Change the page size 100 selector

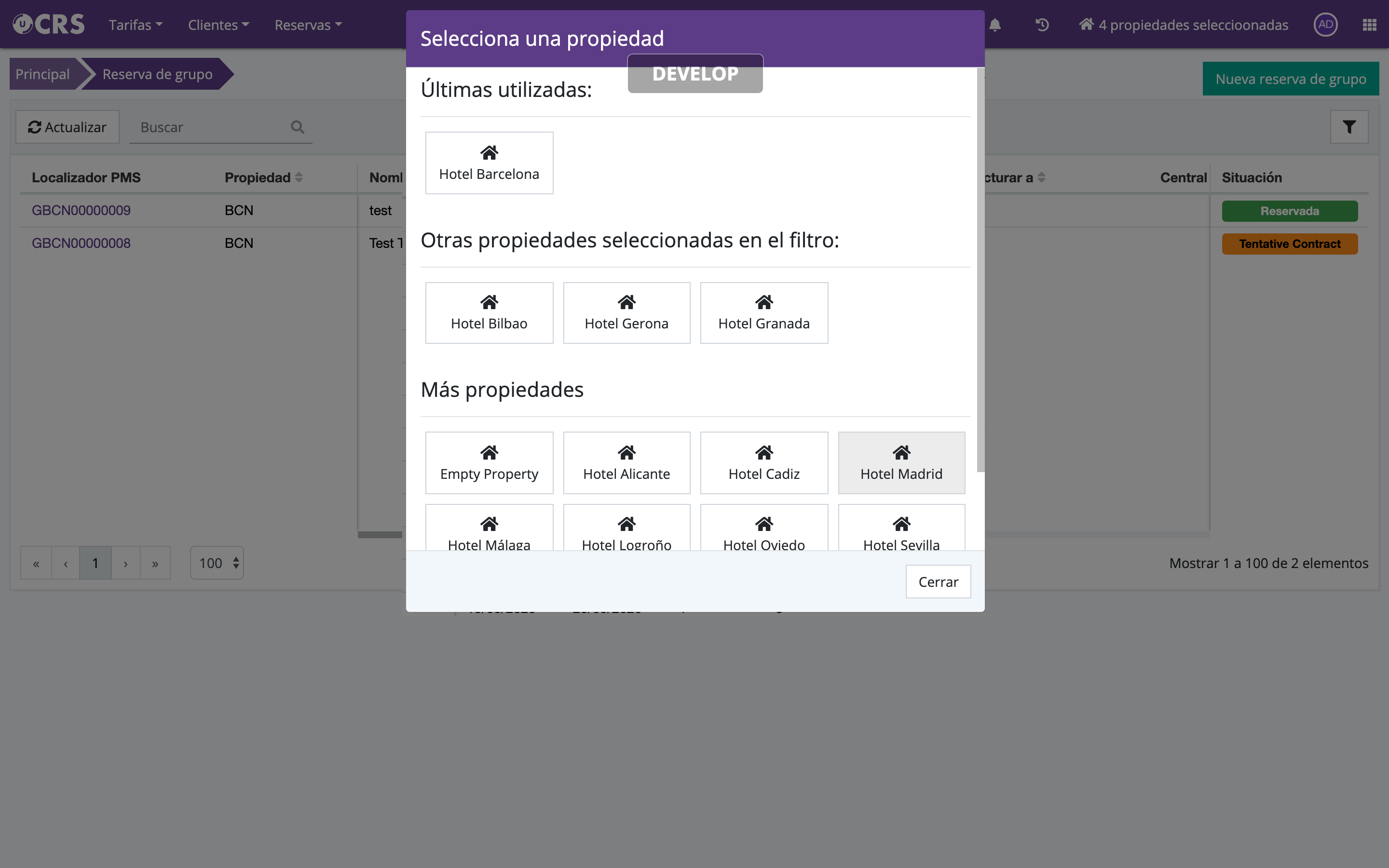click(x=217, y=563)
